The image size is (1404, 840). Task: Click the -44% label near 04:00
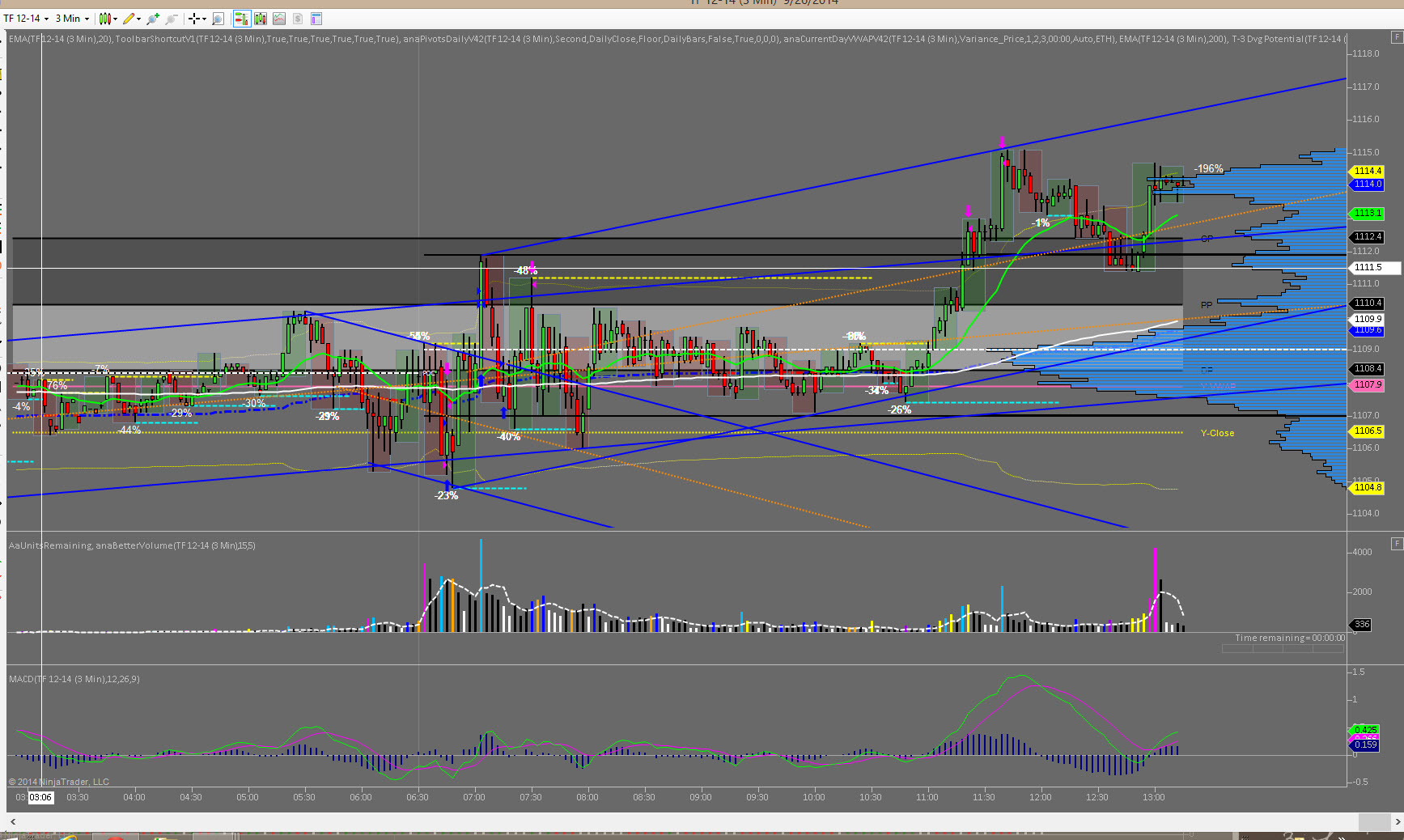click(129, 430)
